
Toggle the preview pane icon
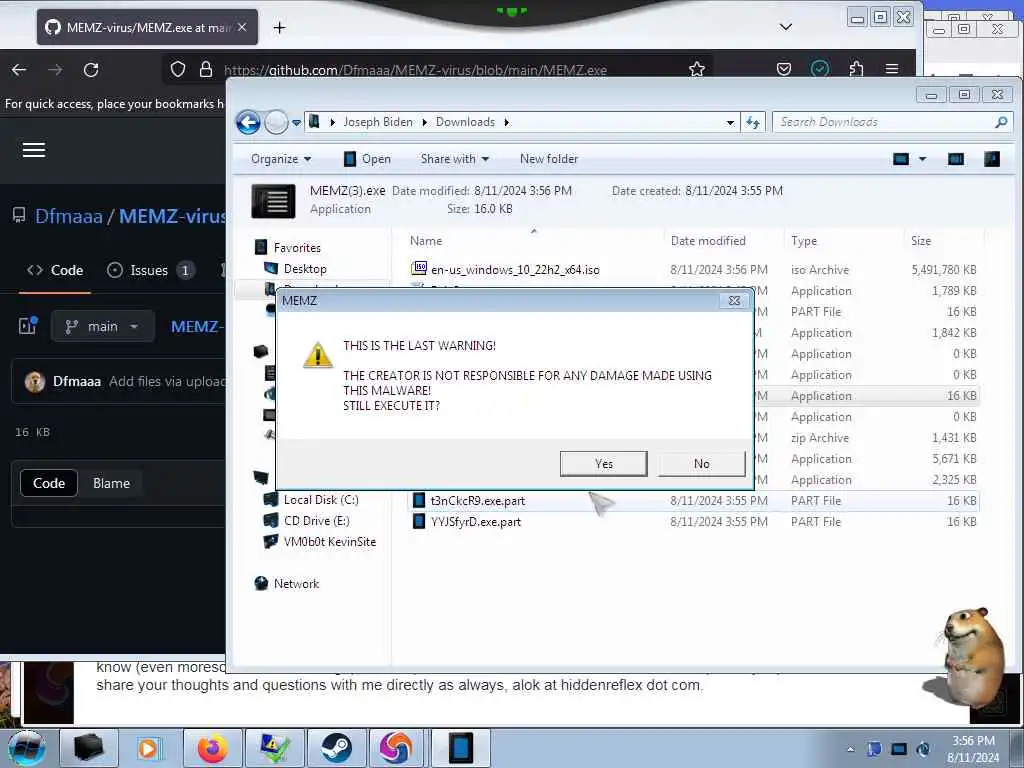pos(955,159)
